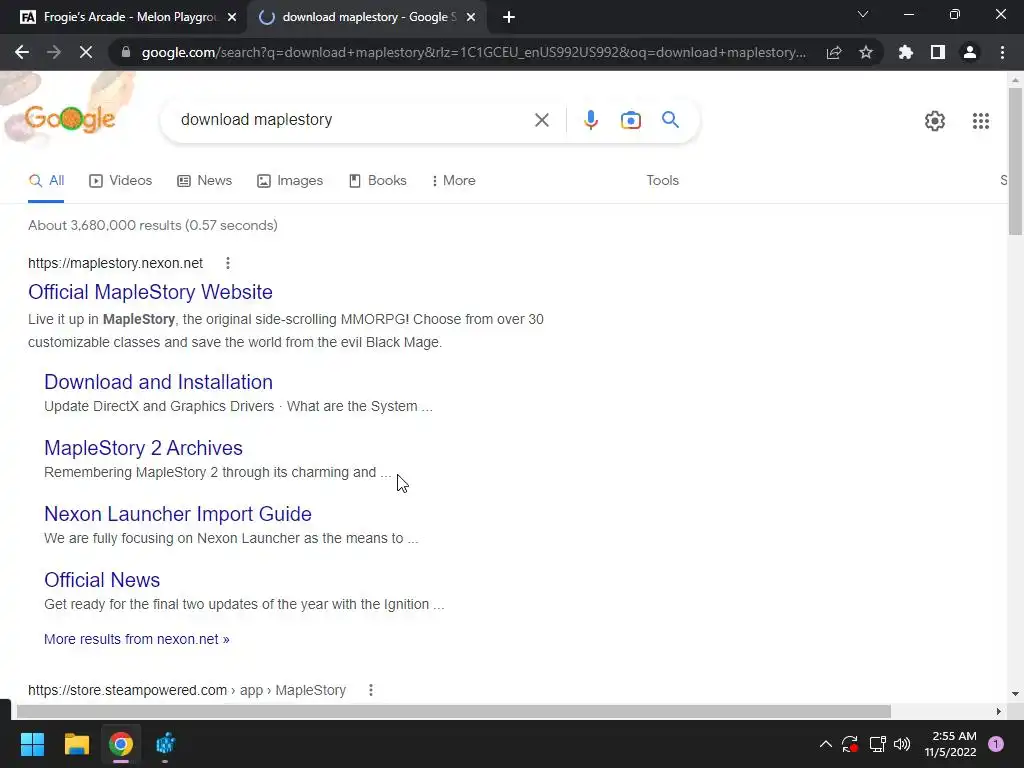Switch to Videos results

point(121,180)
